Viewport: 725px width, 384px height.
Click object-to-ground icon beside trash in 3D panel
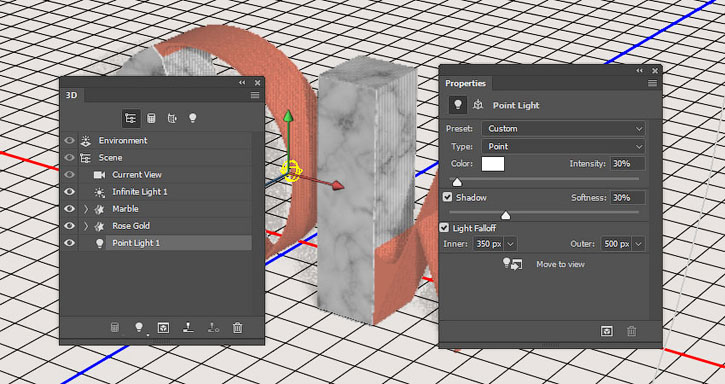click(x=213, y=328)
